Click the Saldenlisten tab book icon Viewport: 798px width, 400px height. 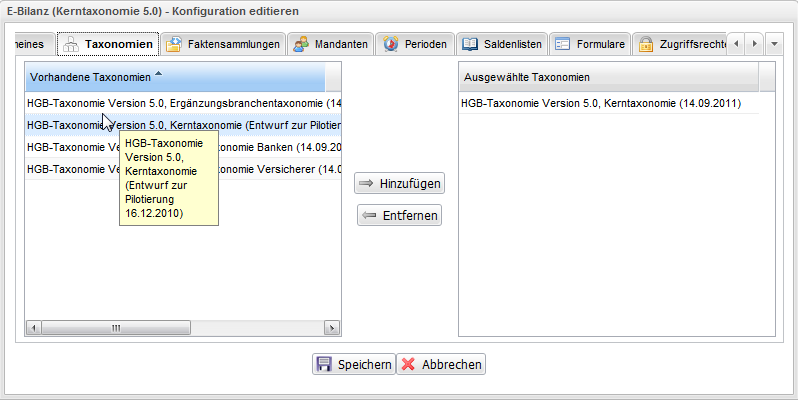[470, 44]
